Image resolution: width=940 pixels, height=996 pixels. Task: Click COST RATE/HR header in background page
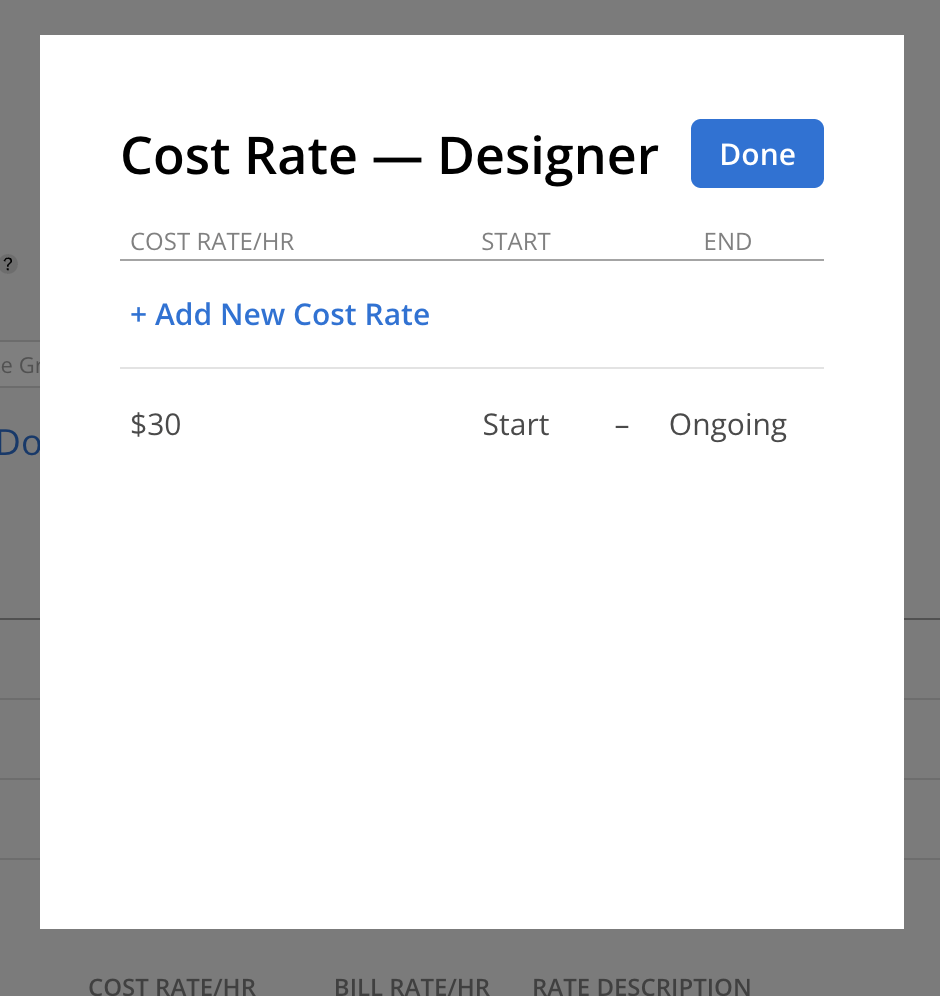coord(172,987)
